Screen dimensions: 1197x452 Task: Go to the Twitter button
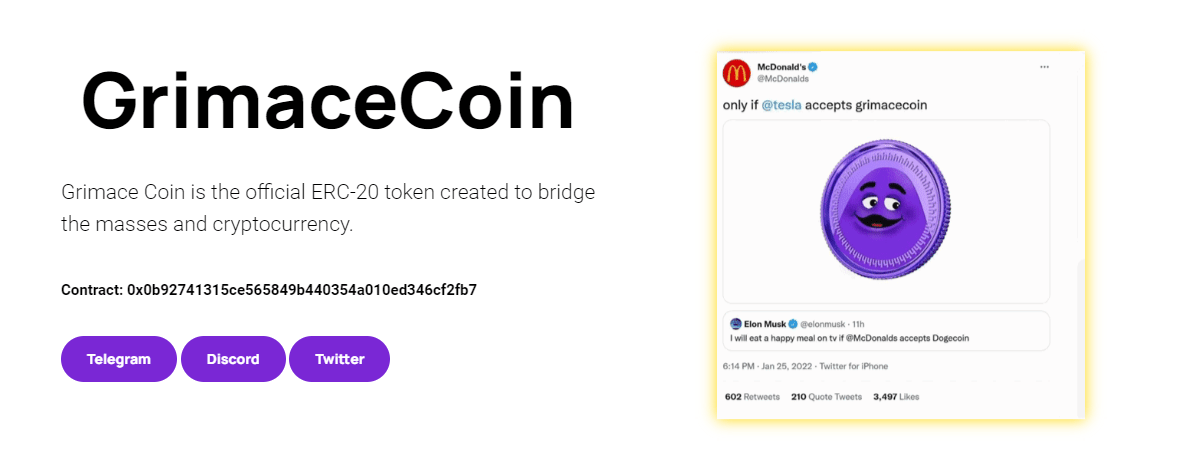coord(339,359)
